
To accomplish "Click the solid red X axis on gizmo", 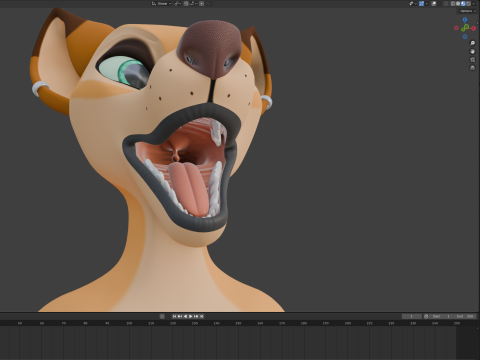I will tap(473, 28).
